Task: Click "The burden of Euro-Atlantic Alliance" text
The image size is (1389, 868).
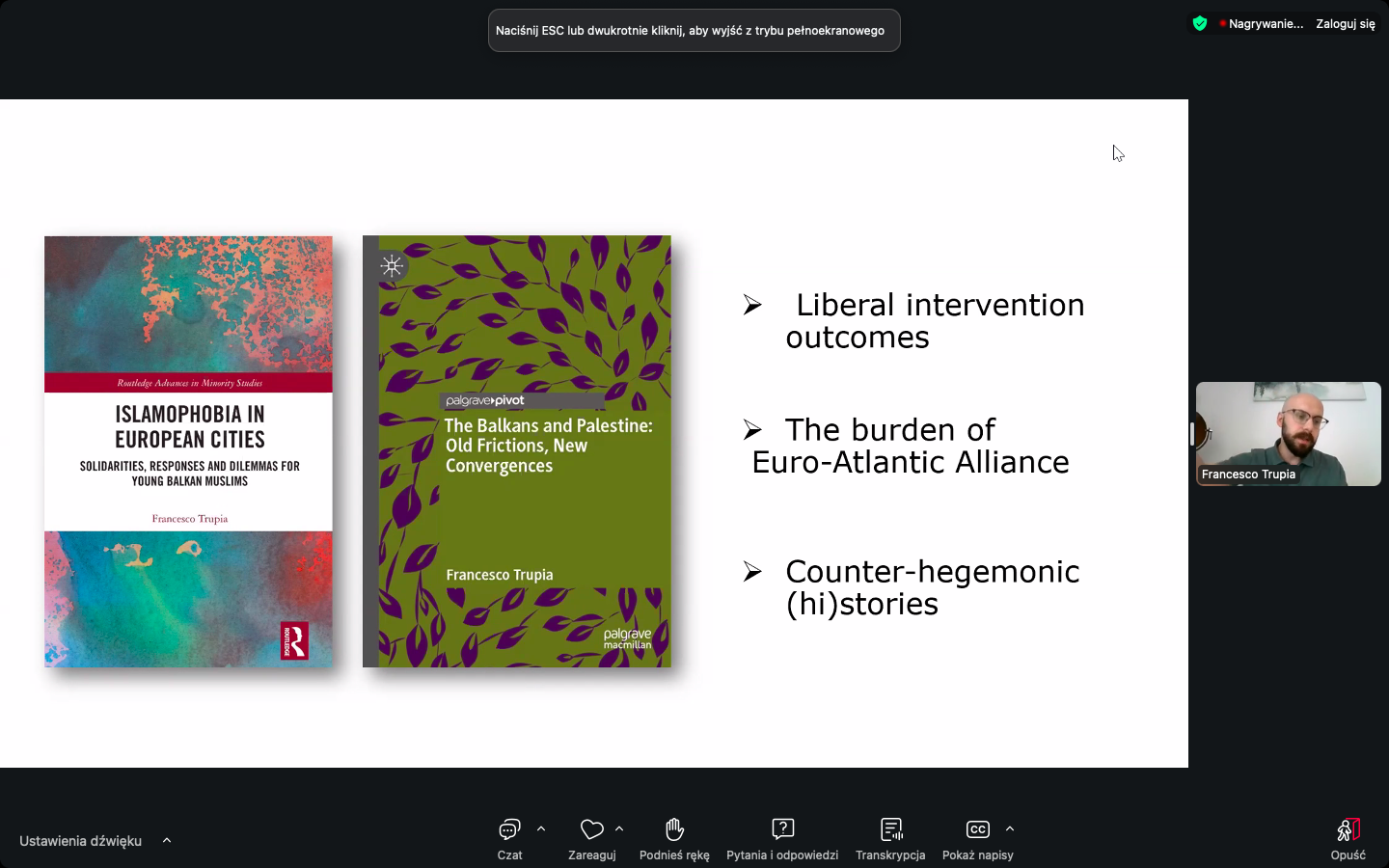Action: 911,446
